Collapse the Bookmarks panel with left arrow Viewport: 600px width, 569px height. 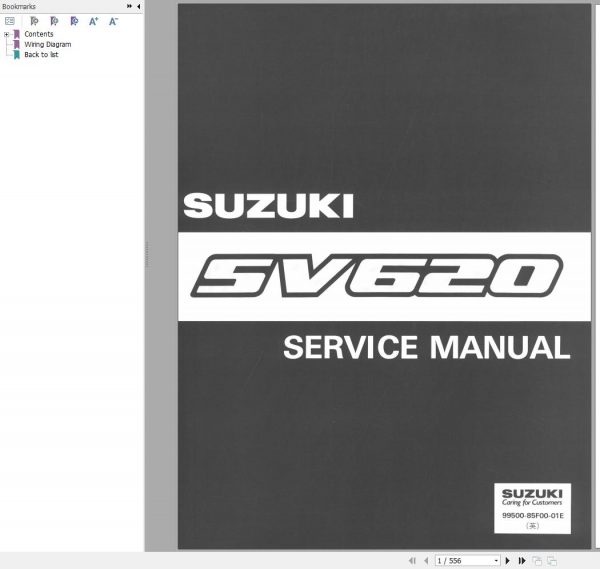tap(138, 6)
